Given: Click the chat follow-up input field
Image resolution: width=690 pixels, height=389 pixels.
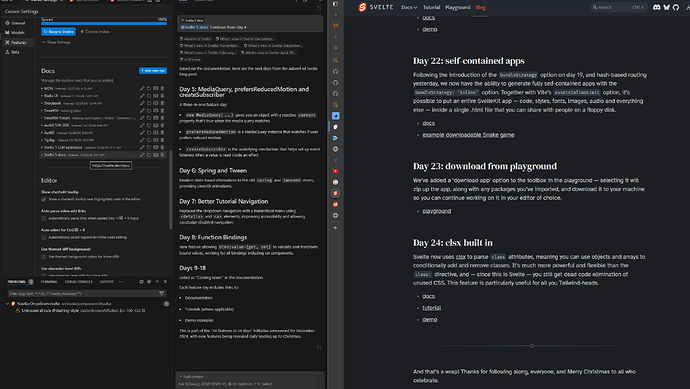Looking at the screenshot, I should (250, 384).
